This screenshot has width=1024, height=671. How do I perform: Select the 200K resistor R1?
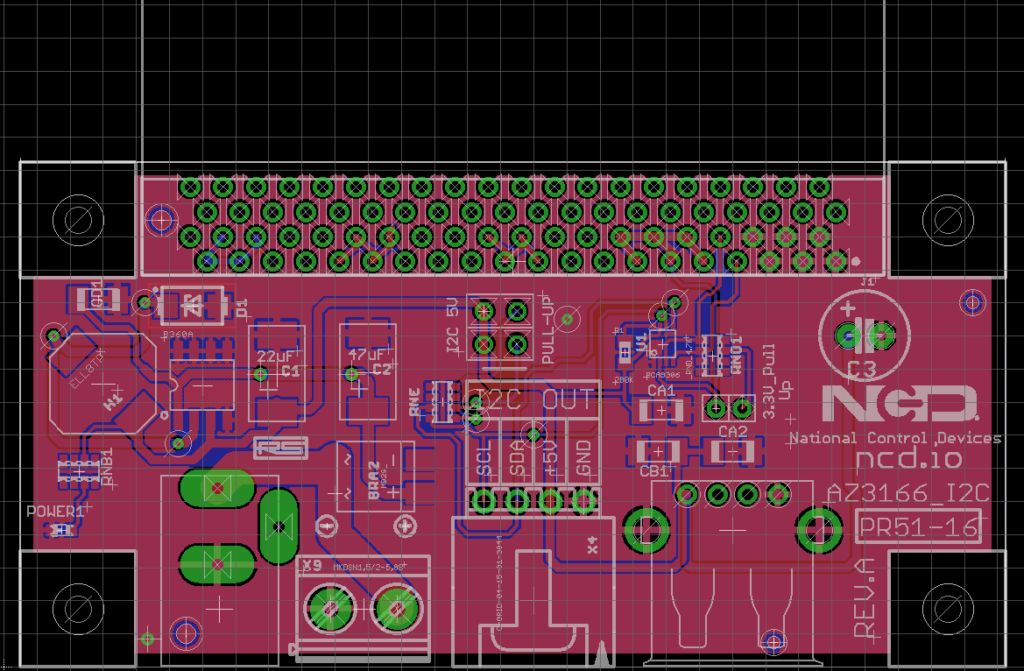625,352
